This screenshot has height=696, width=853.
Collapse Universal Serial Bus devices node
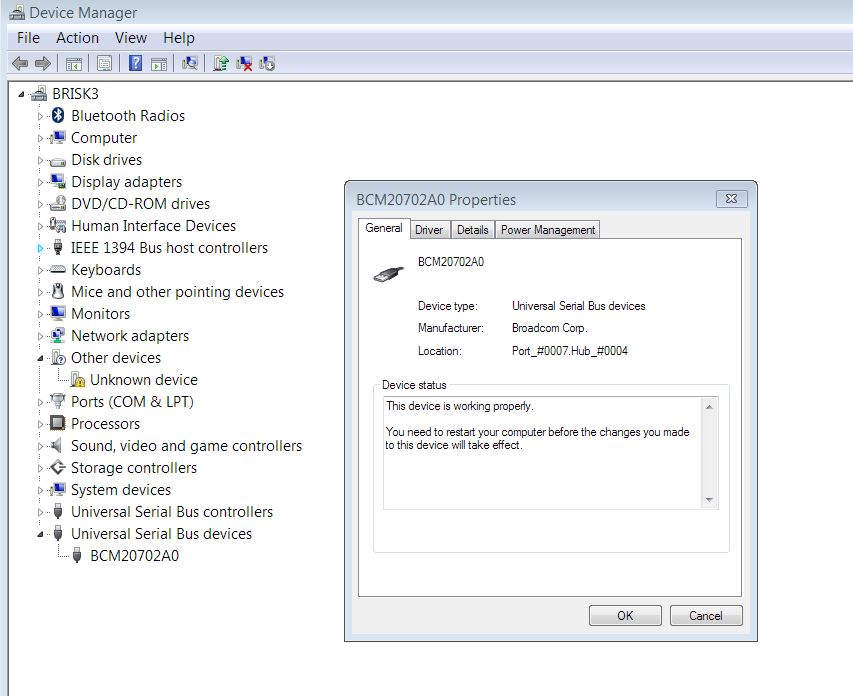pos(41,534)
